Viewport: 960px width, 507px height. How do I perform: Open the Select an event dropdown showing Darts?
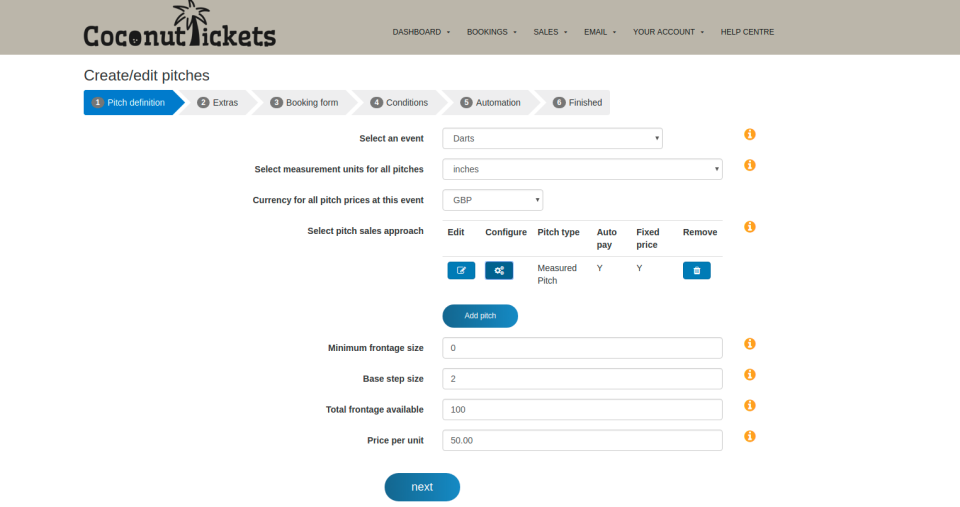coord(552,138)
